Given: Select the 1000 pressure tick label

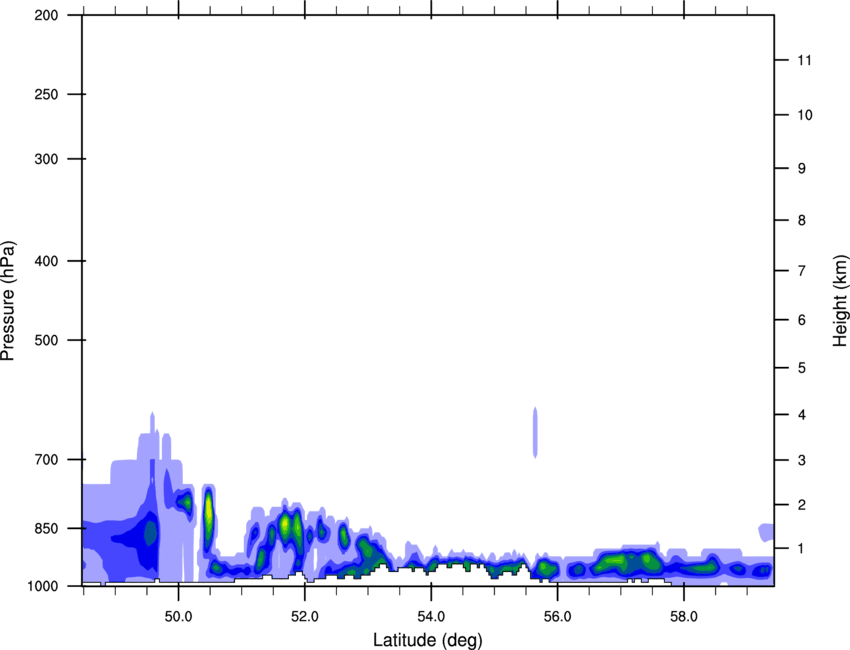Looking at the screenshot, I should (x=43, y=586).
